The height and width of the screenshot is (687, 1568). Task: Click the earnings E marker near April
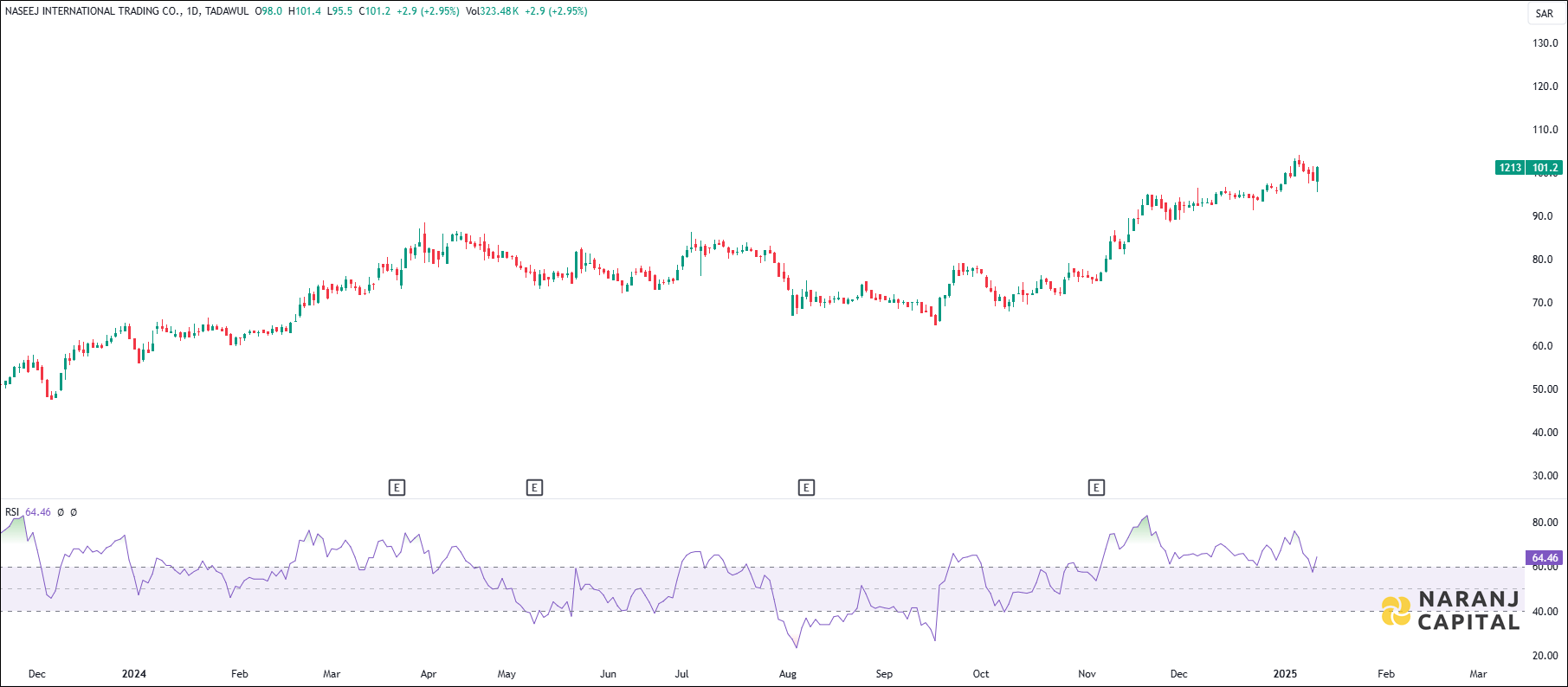point(397,488)
